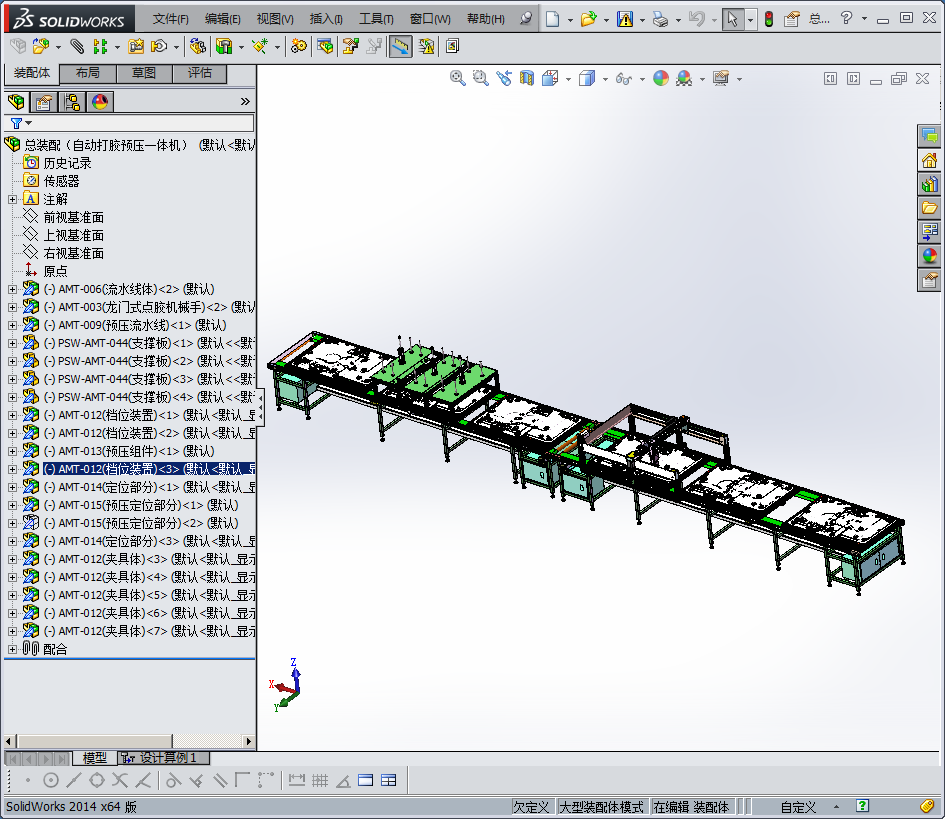
Task: Click the Open file folder icon
Action: pos(588,19)
